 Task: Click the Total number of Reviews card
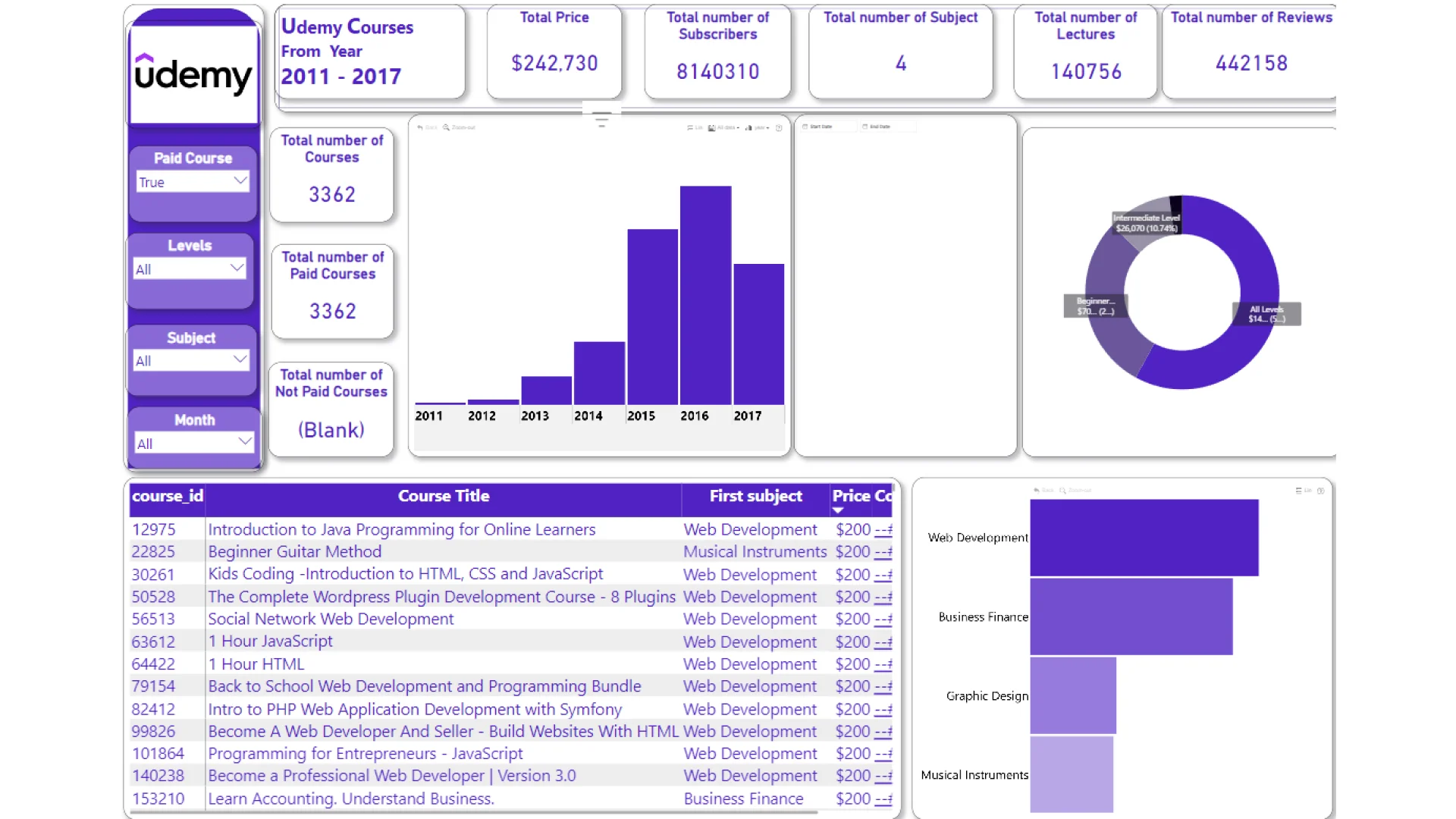[1250, 52]
